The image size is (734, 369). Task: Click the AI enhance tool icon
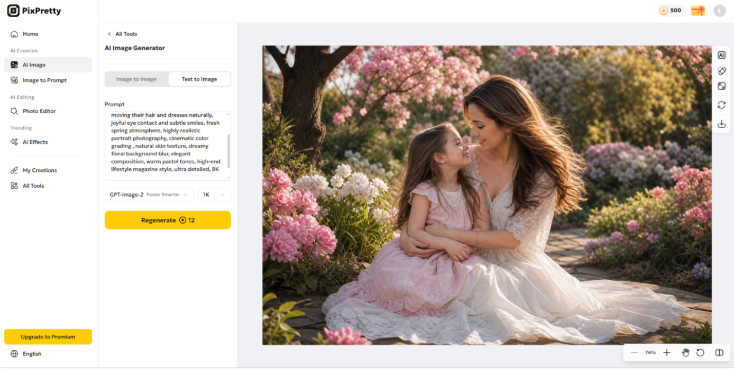pos(721,55)
